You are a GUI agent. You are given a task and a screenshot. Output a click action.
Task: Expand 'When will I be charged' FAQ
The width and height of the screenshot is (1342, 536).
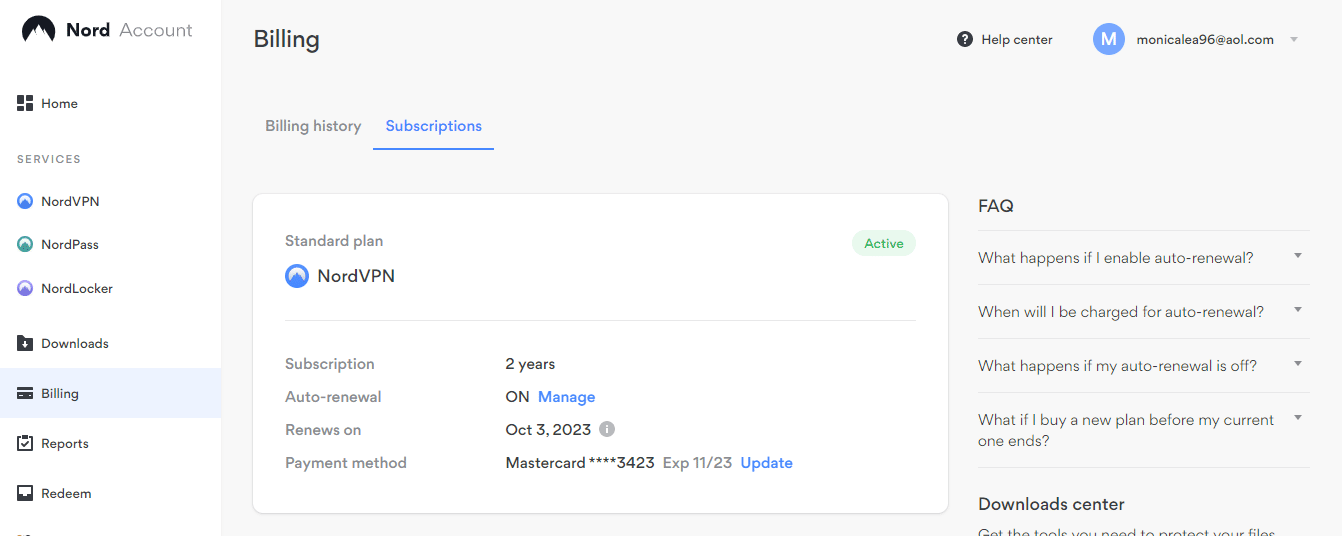click(x=1298, y=310)
